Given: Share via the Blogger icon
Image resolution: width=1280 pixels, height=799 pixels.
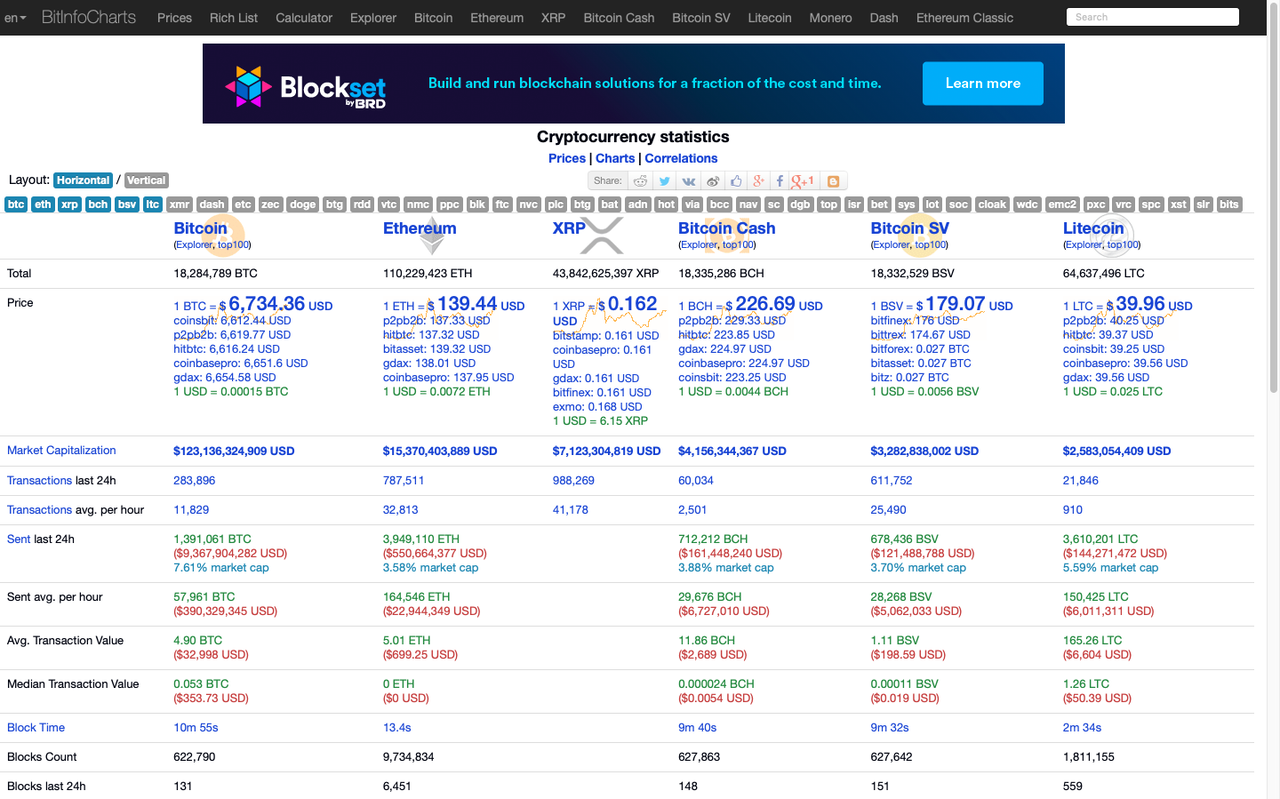Looking at the screenshot, I should [x=833, y=180].
